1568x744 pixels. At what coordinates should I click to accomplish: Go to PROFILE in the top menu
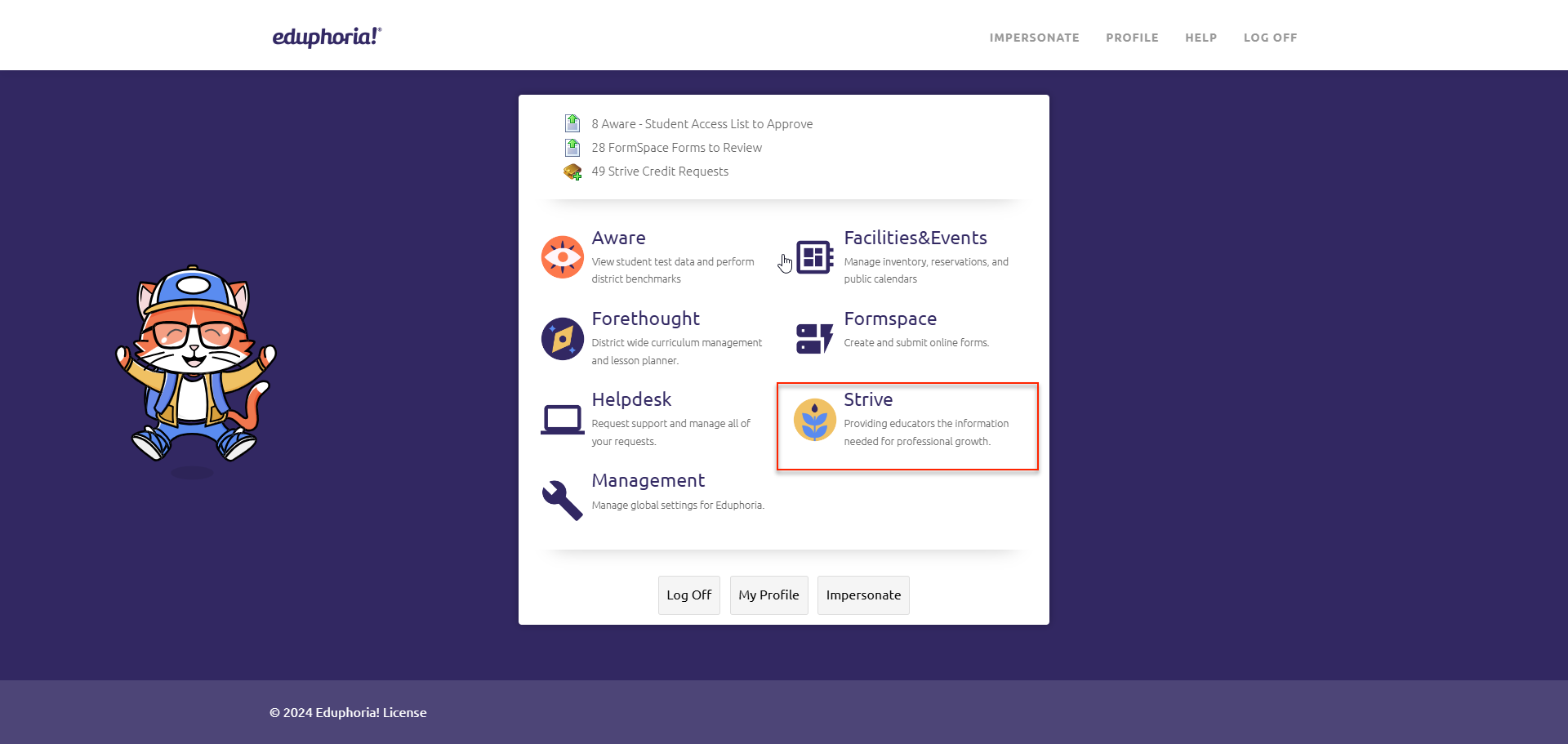click(1132, 38)
